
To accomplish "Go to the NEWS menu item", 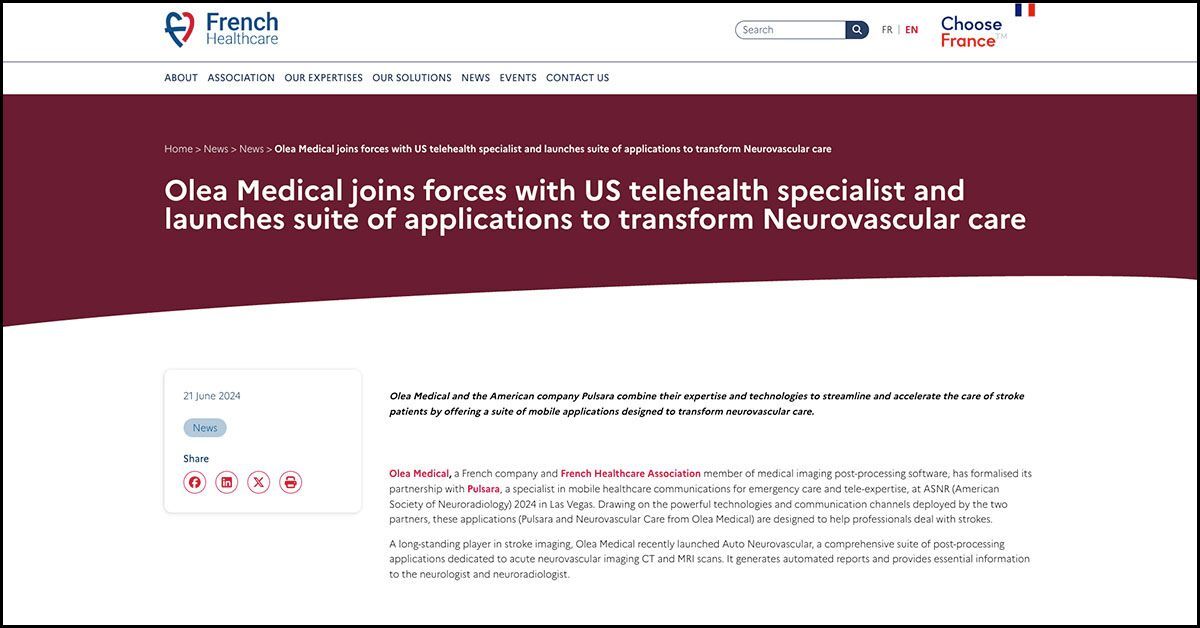I will (x=476, y=78).
